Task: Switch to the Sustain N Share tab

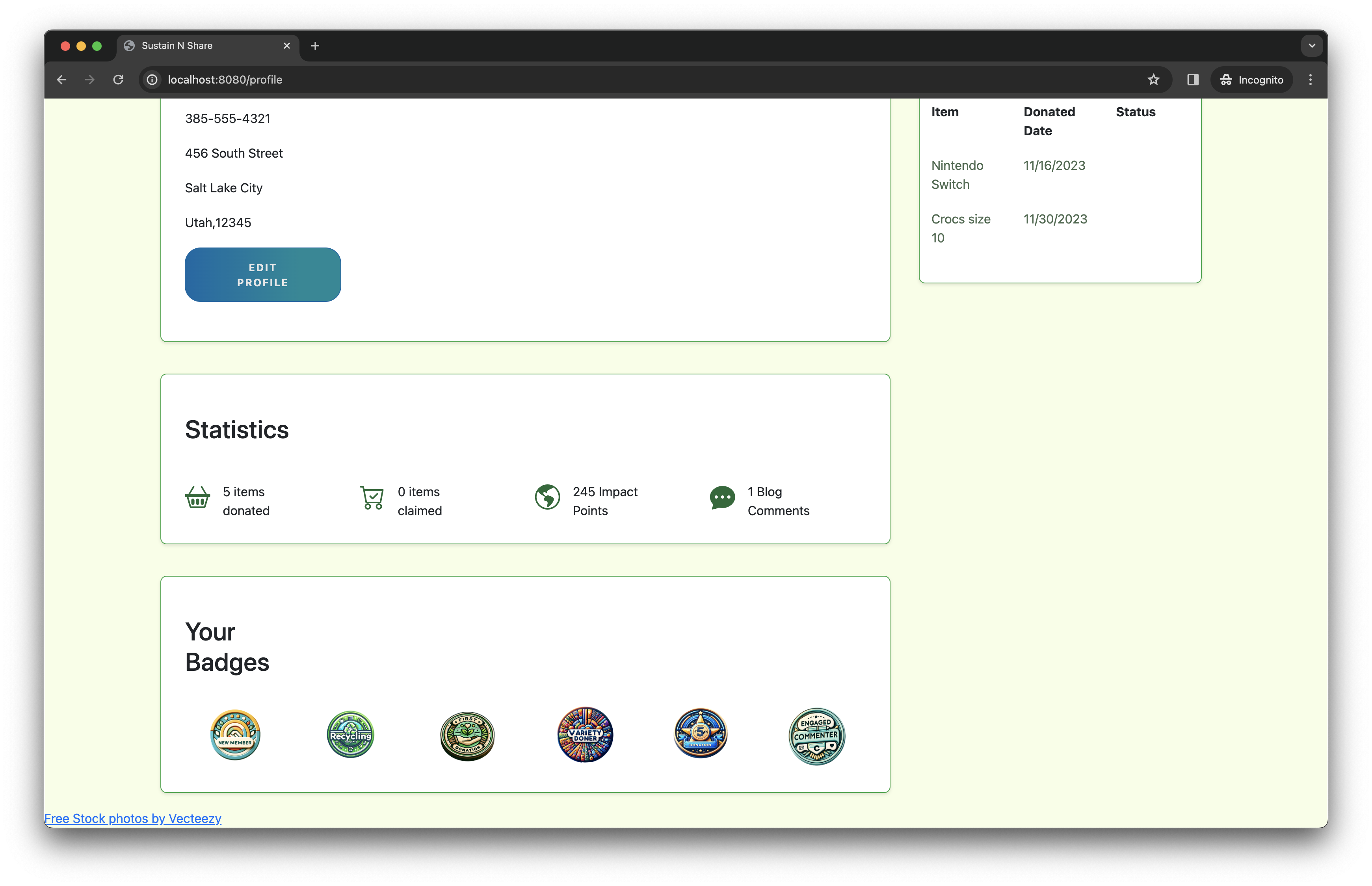Action: click(190, 45)
